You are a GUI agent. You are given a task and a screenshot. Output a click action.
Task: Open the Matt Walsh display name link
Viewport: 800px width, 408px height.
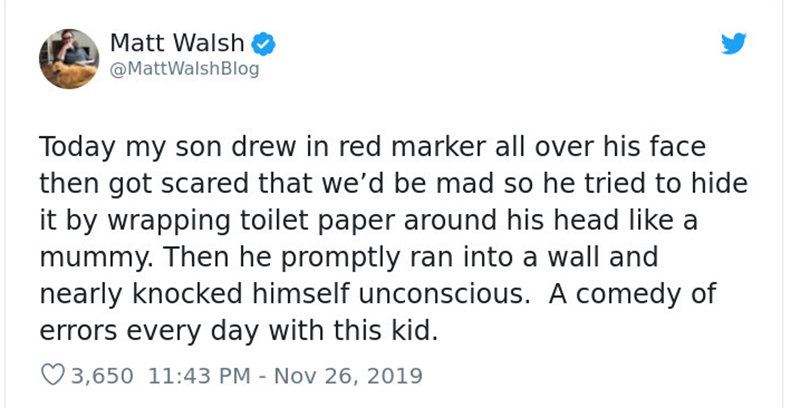tap(177, 43)
